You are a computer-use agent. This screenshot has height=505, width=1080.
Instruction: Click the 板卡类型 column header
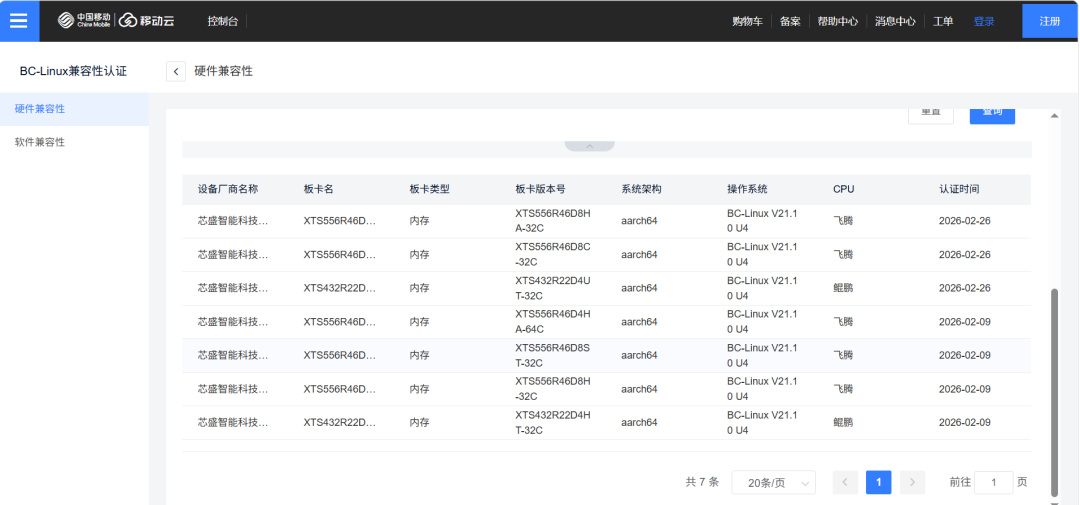coord(430,189)
